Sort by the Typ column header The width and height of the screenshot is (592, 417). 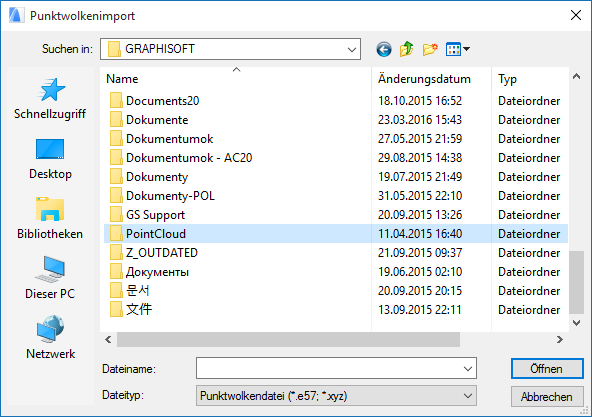530,79
